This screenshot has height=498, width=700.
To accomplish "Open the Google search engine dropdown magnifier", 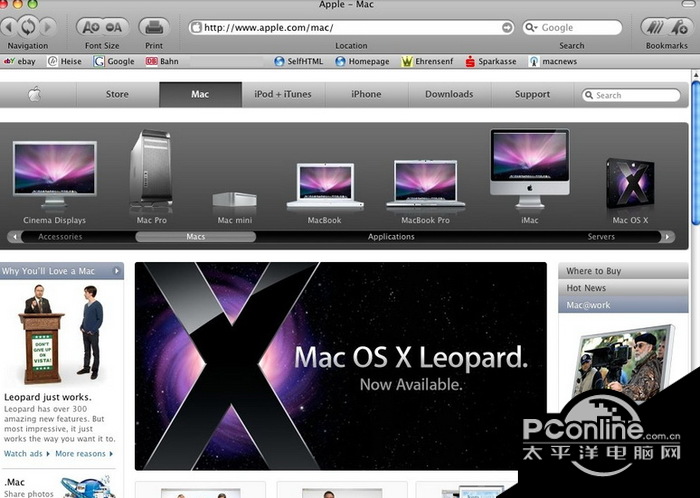I will tap(531, 28).
